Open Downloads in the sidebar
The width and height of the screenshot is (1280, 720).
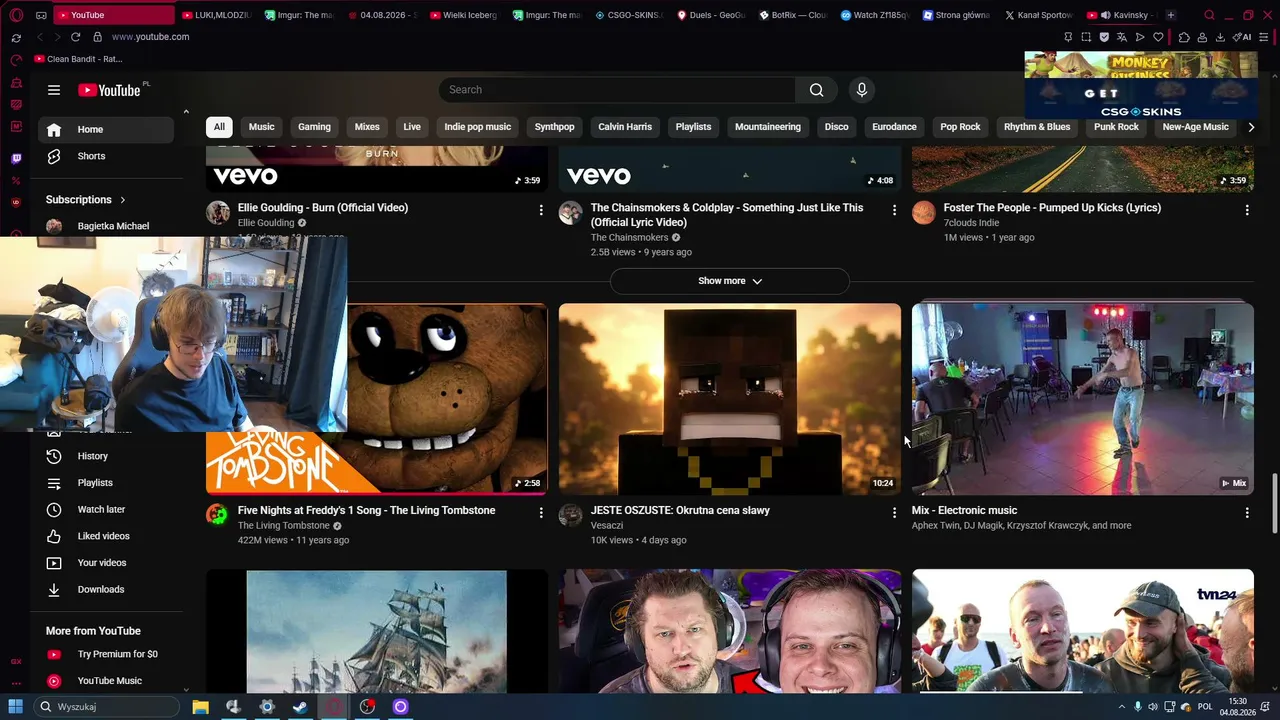pyautogui.click(x=107, y=590)
